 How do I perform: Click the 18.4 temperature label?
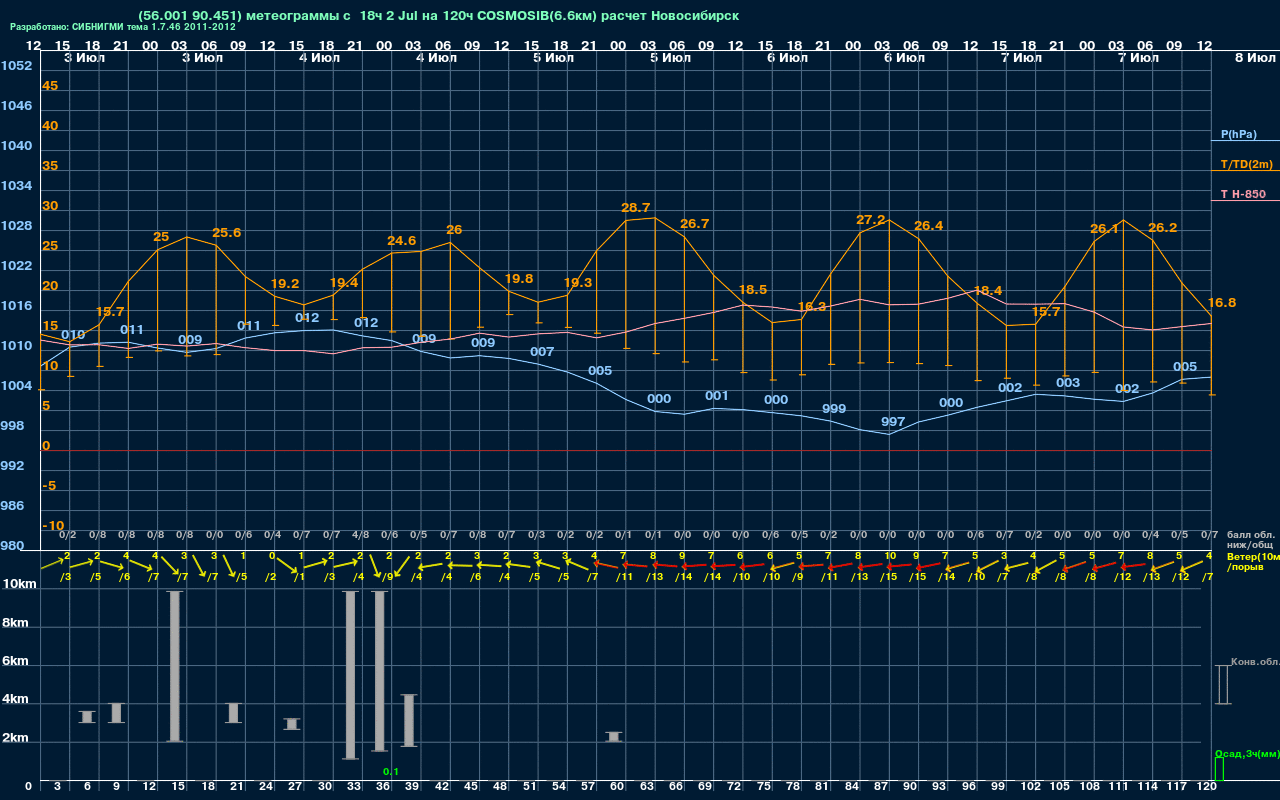(987, 291)
